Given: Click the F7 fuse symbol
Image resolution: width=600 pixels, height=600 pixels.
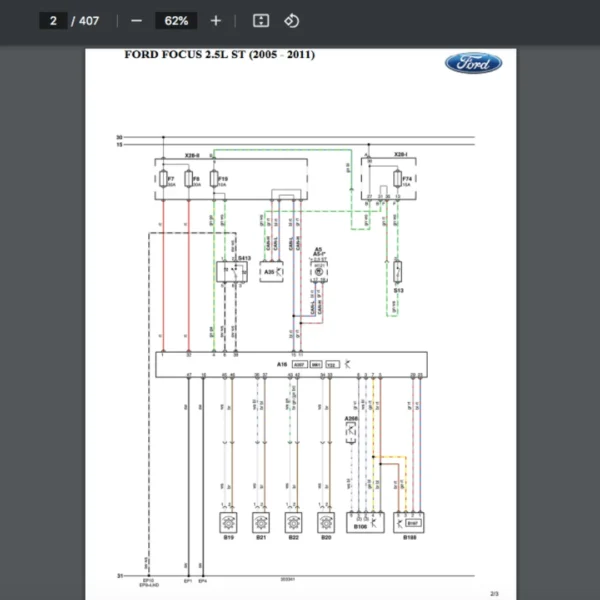Looking at the screenshot, I should [163, 180].
